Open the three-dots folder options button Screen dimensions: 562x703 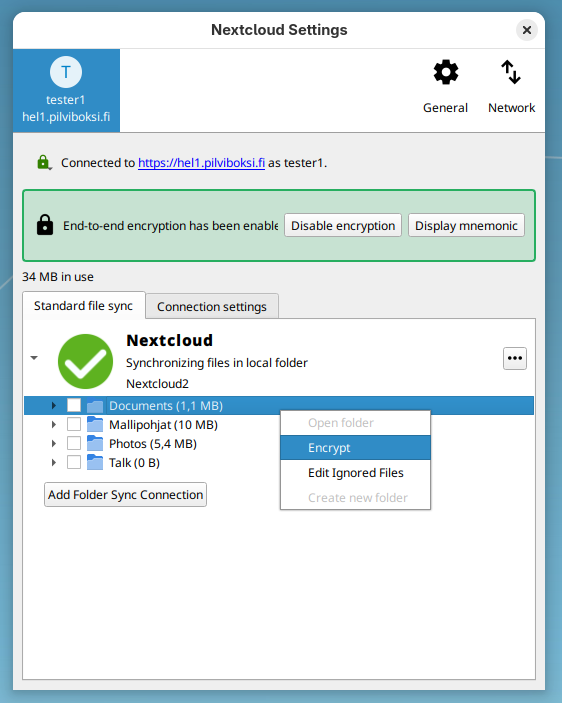[514, 358]
